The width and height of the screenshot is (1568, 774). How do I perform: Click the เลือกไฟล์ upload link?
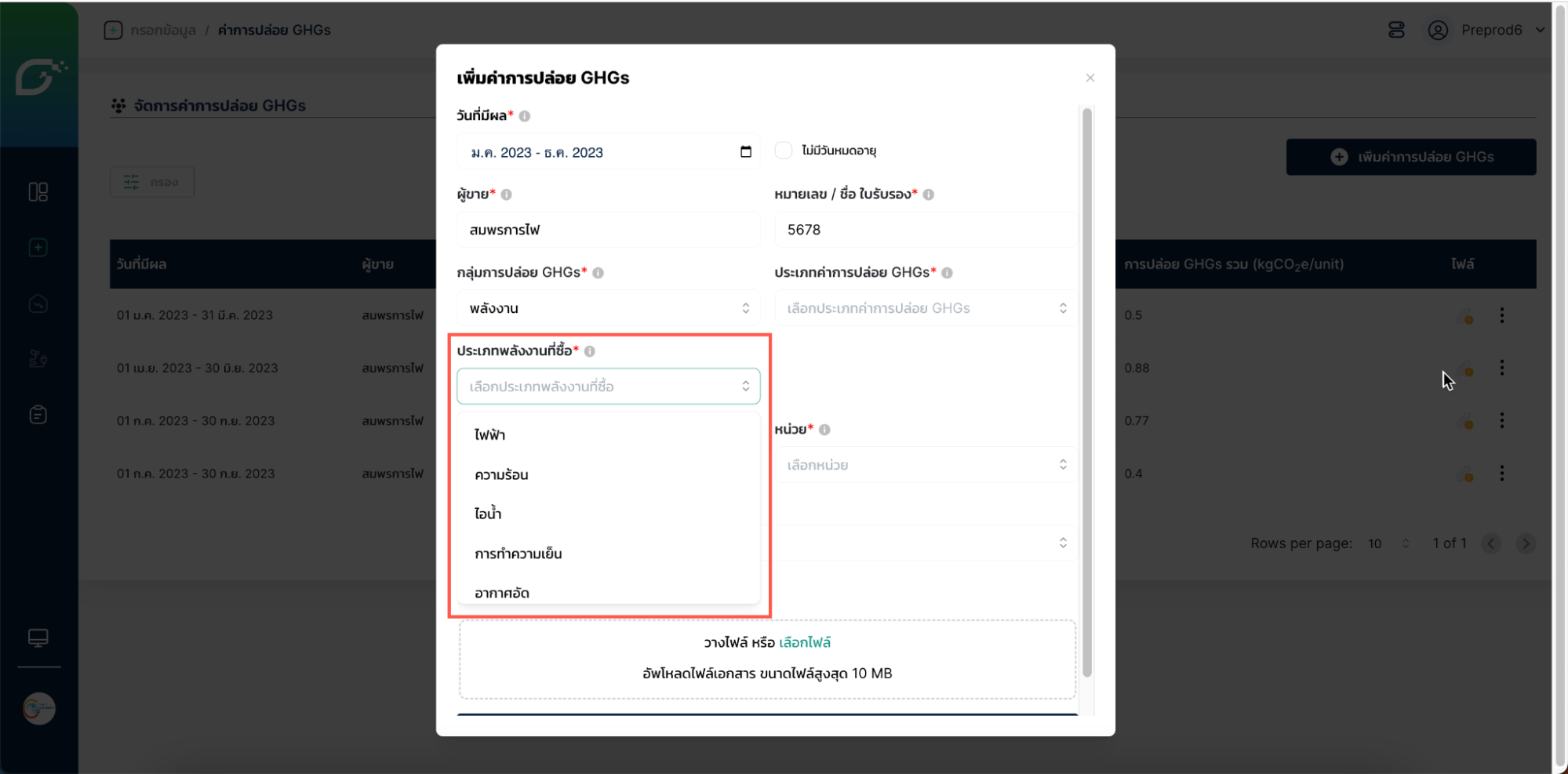coord(805,642)
